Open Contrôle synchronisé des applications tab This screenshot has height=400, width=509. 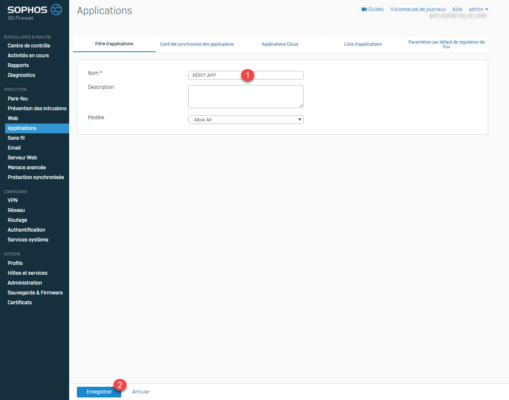pyautogui.click(x=197, y=44)
